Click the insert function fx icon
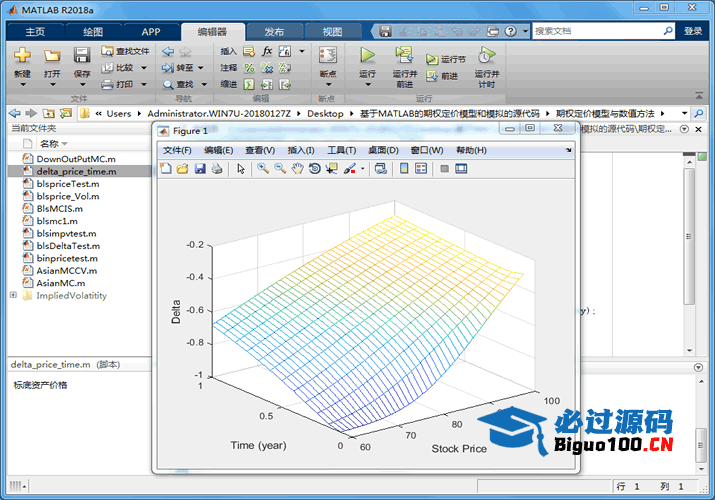 267,51
